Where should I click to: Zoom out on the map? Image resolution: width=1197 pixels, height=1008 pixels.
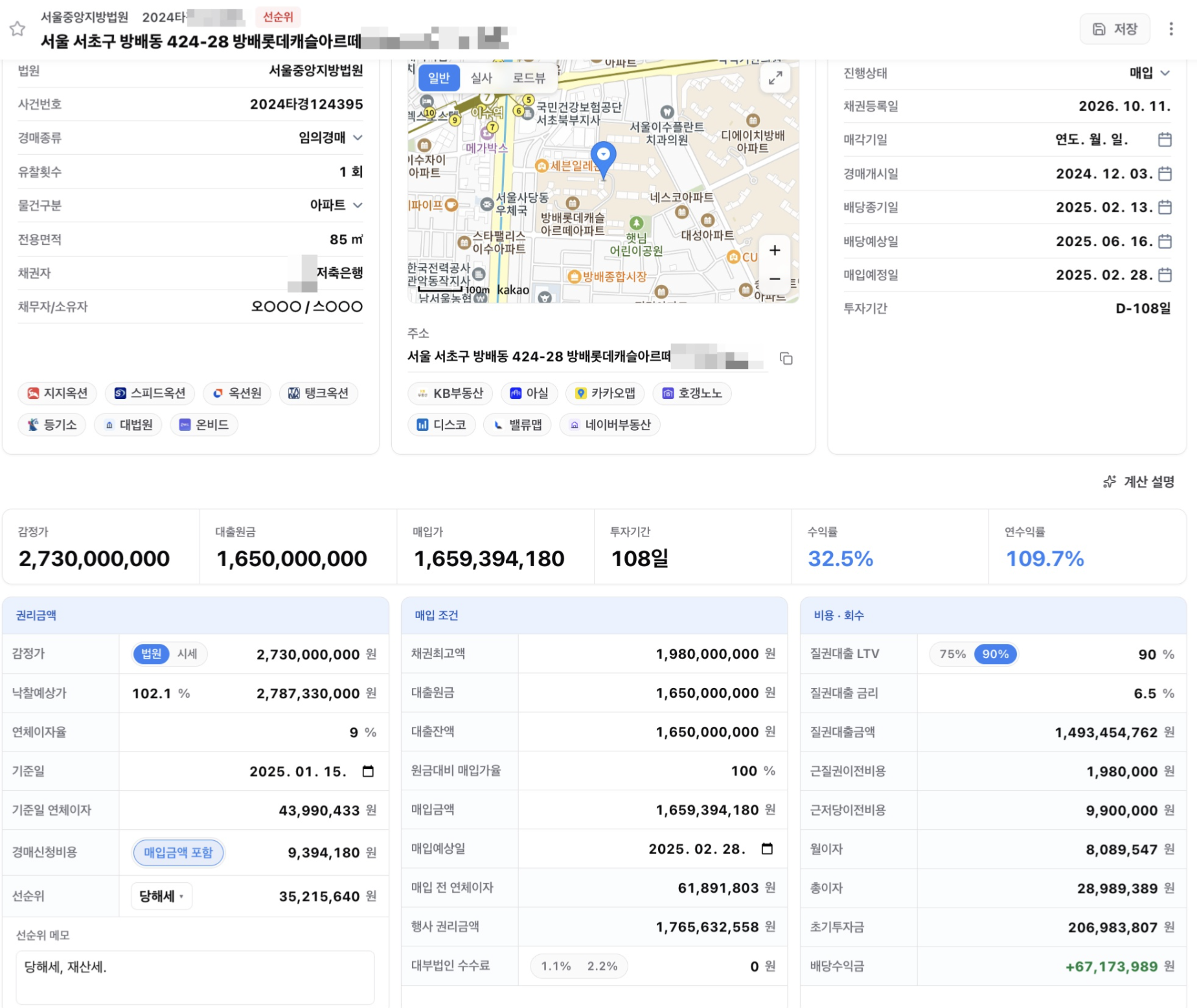[775, 279]
